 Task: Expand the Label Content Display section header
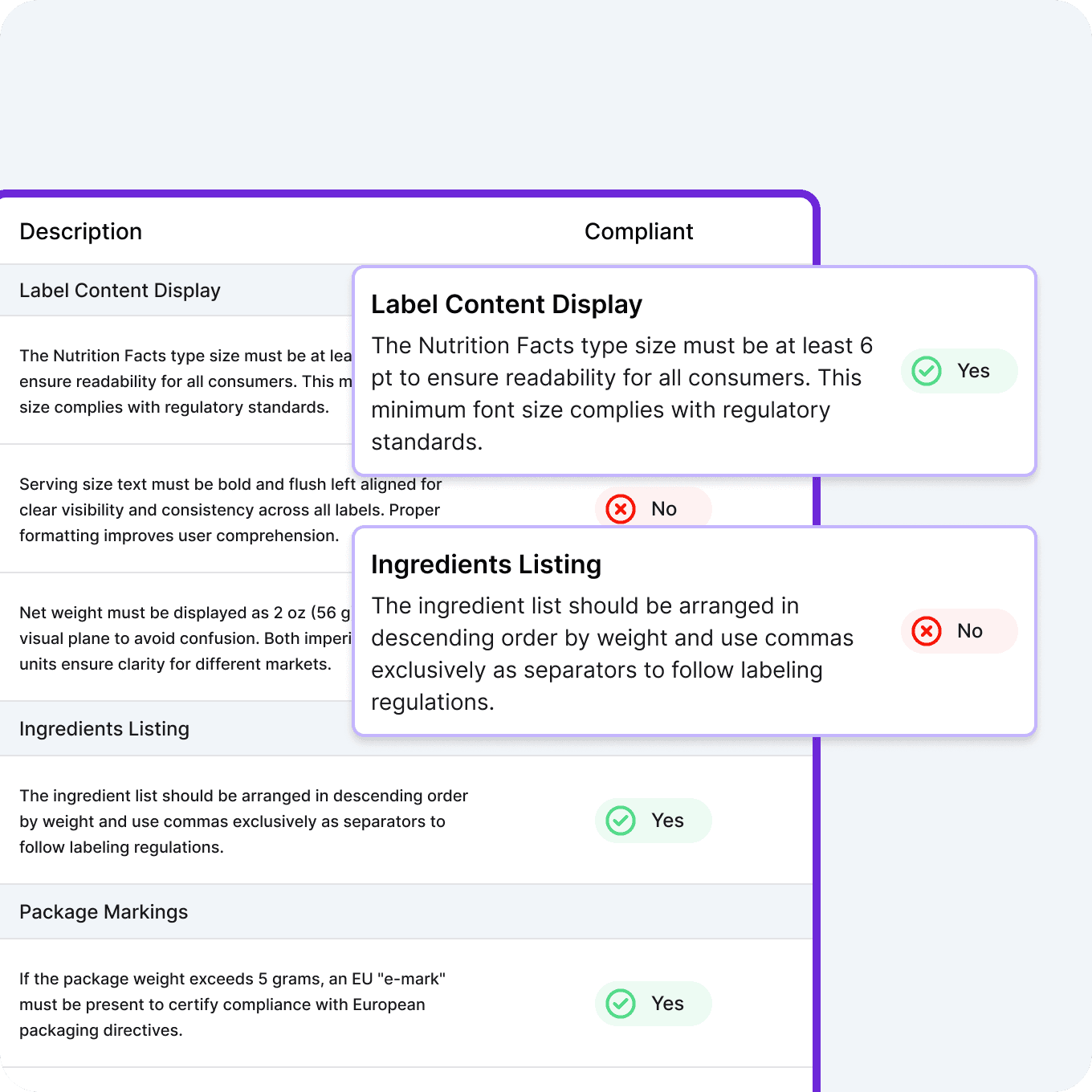pyautogui.click(x=120, y=290)
